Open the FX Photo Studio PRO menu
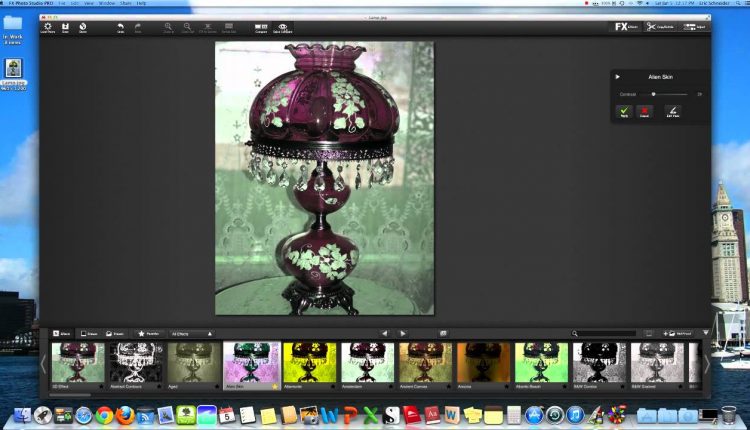Image resolution: width=750 pixels, height=430 pixels. (x=31, y=3)
